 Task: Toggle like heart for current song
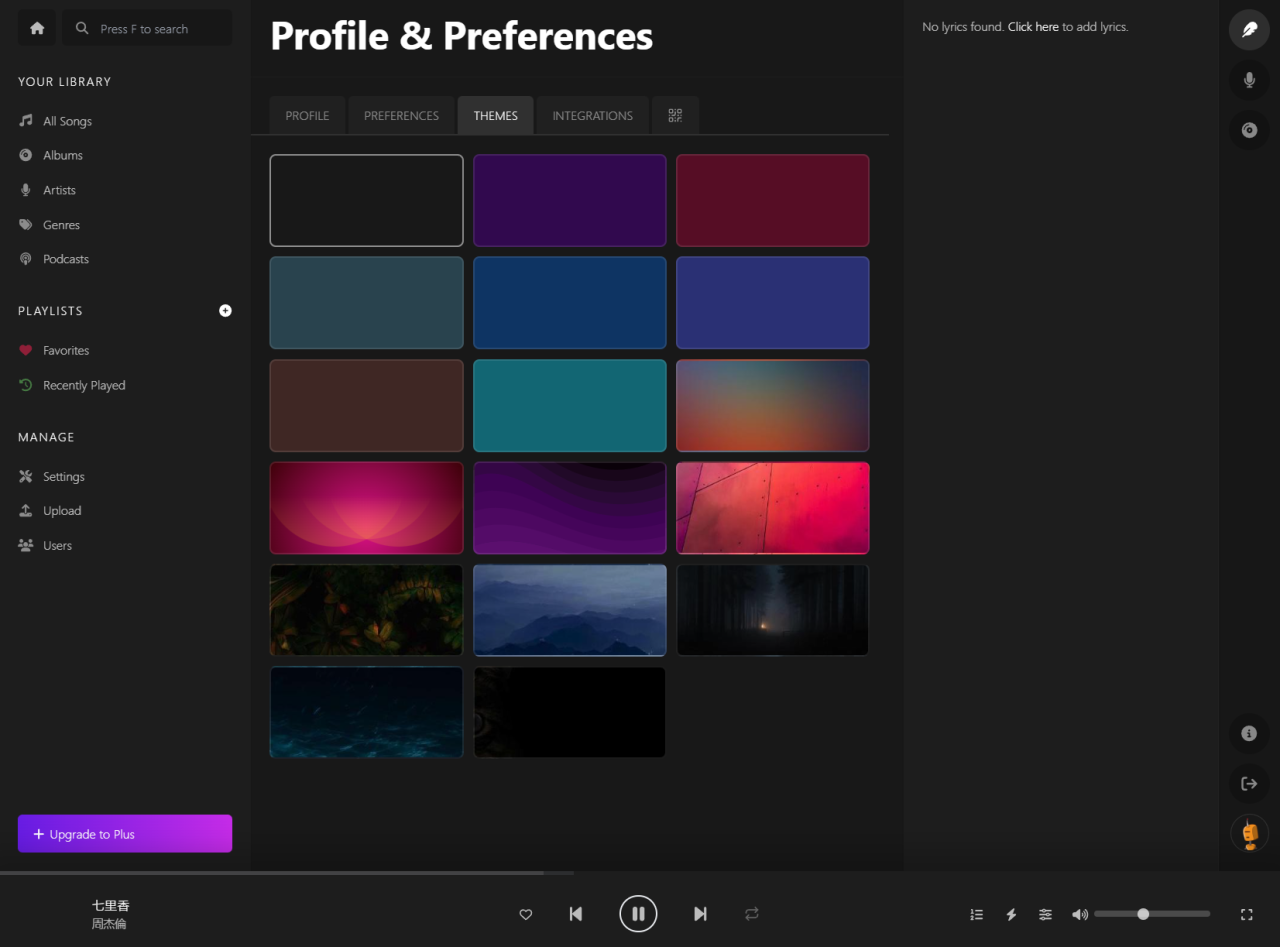[x=526, y=914]
